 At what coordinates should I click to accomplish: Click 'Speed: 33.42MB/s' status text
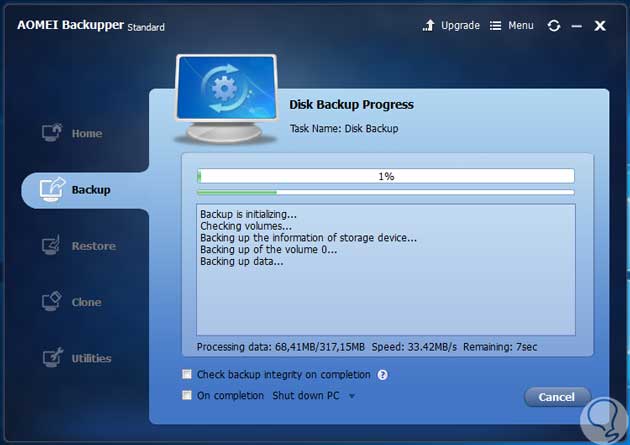(414, 347)
